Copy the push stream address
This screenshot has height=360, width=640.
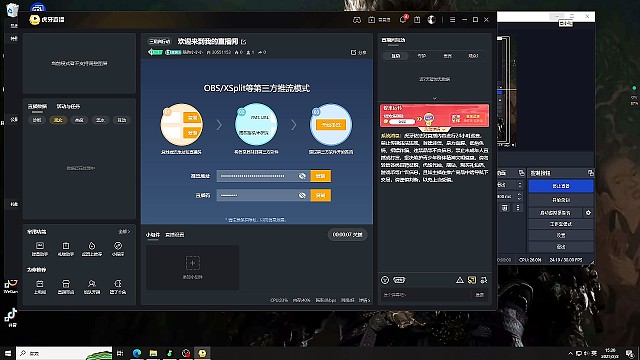tap(320, 176)
